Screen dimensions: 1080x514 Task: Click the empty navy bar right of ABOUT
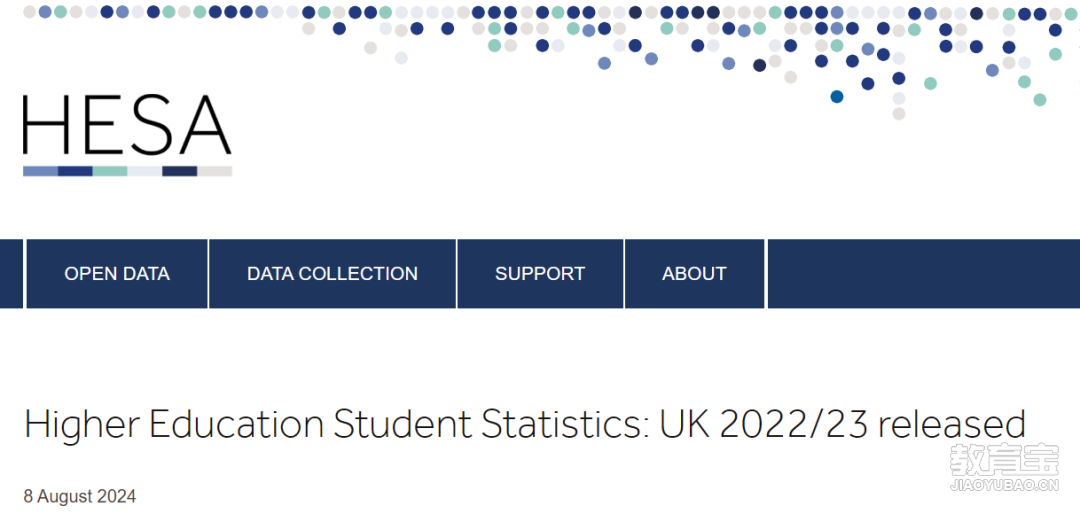pyautogui.click(x=924, y=274)
